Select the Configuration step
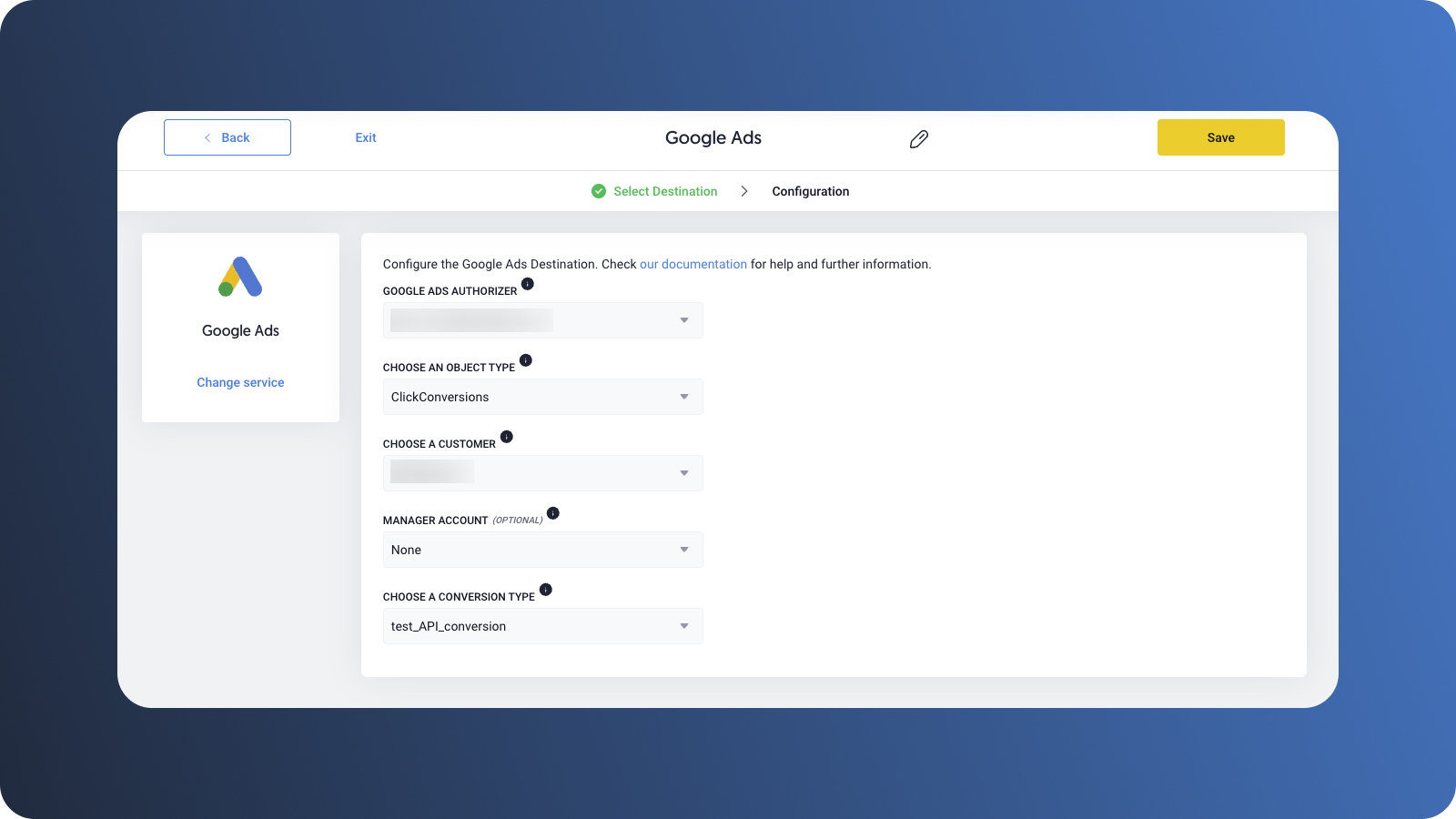This screenshot has width=1456, height=819. pos(811,191)
